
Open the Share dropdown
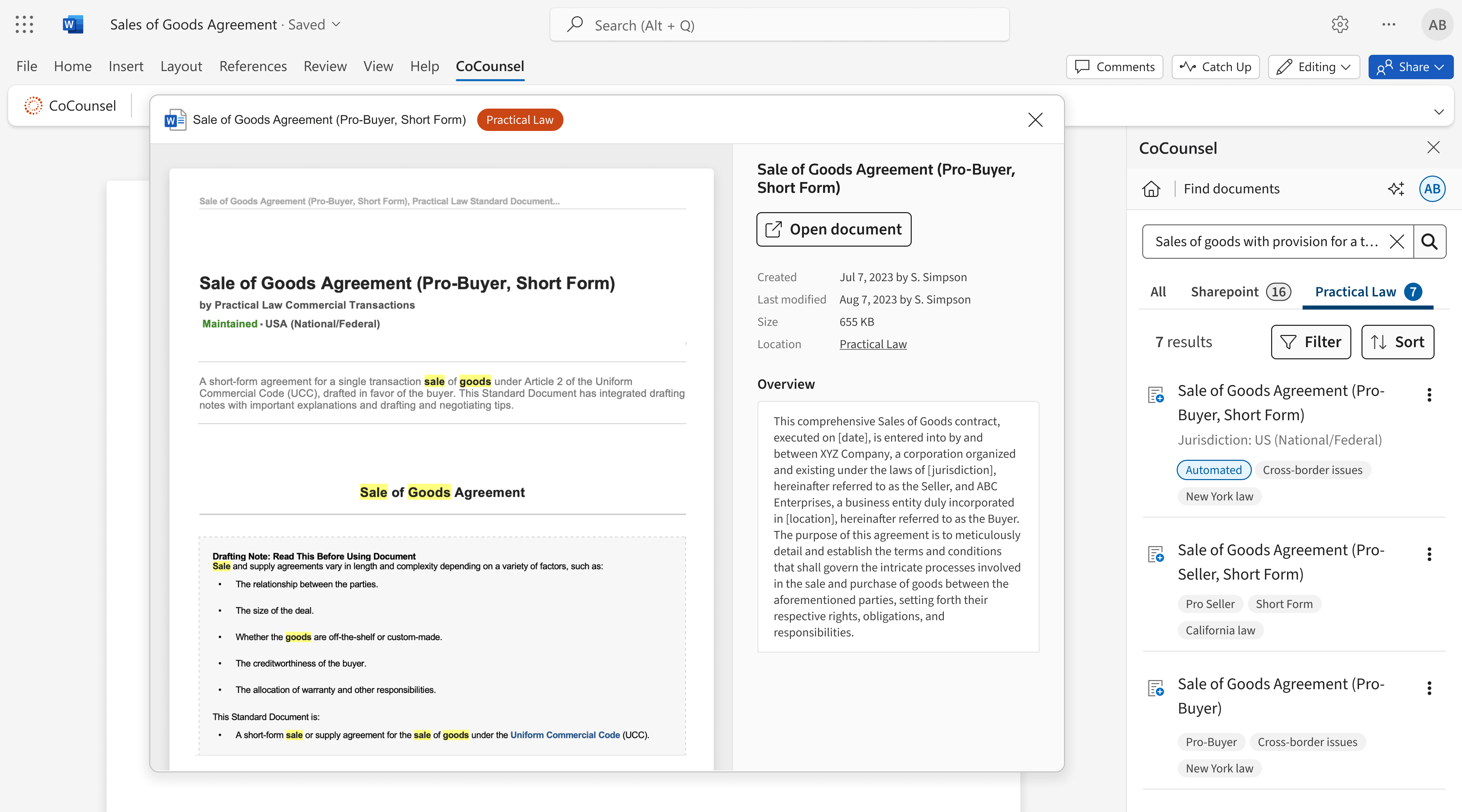[x=1411, y=67]
